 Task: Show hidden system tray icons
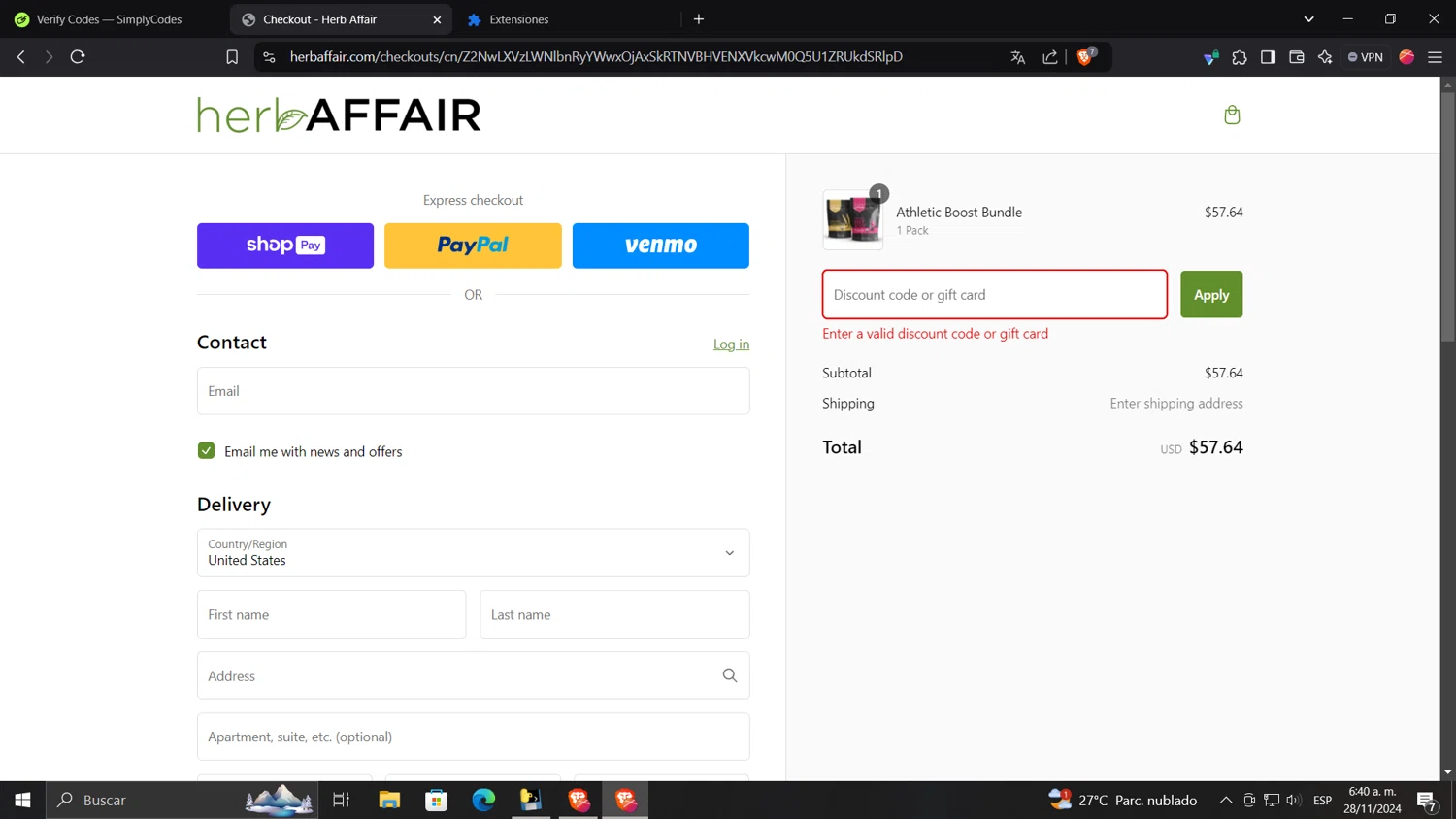(1226, 800)
